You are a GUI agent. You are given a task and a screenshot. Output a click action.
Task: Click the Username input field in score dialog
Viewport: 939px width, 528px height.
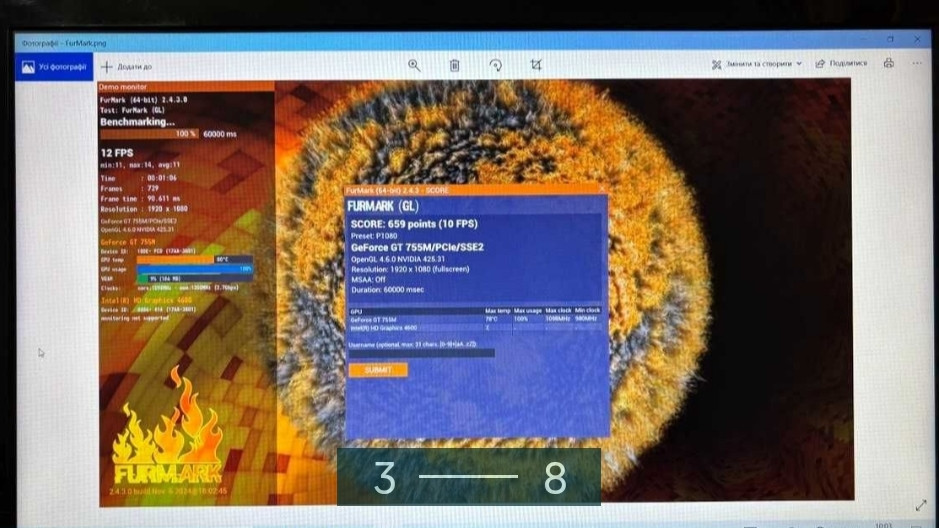click(422, 353)
